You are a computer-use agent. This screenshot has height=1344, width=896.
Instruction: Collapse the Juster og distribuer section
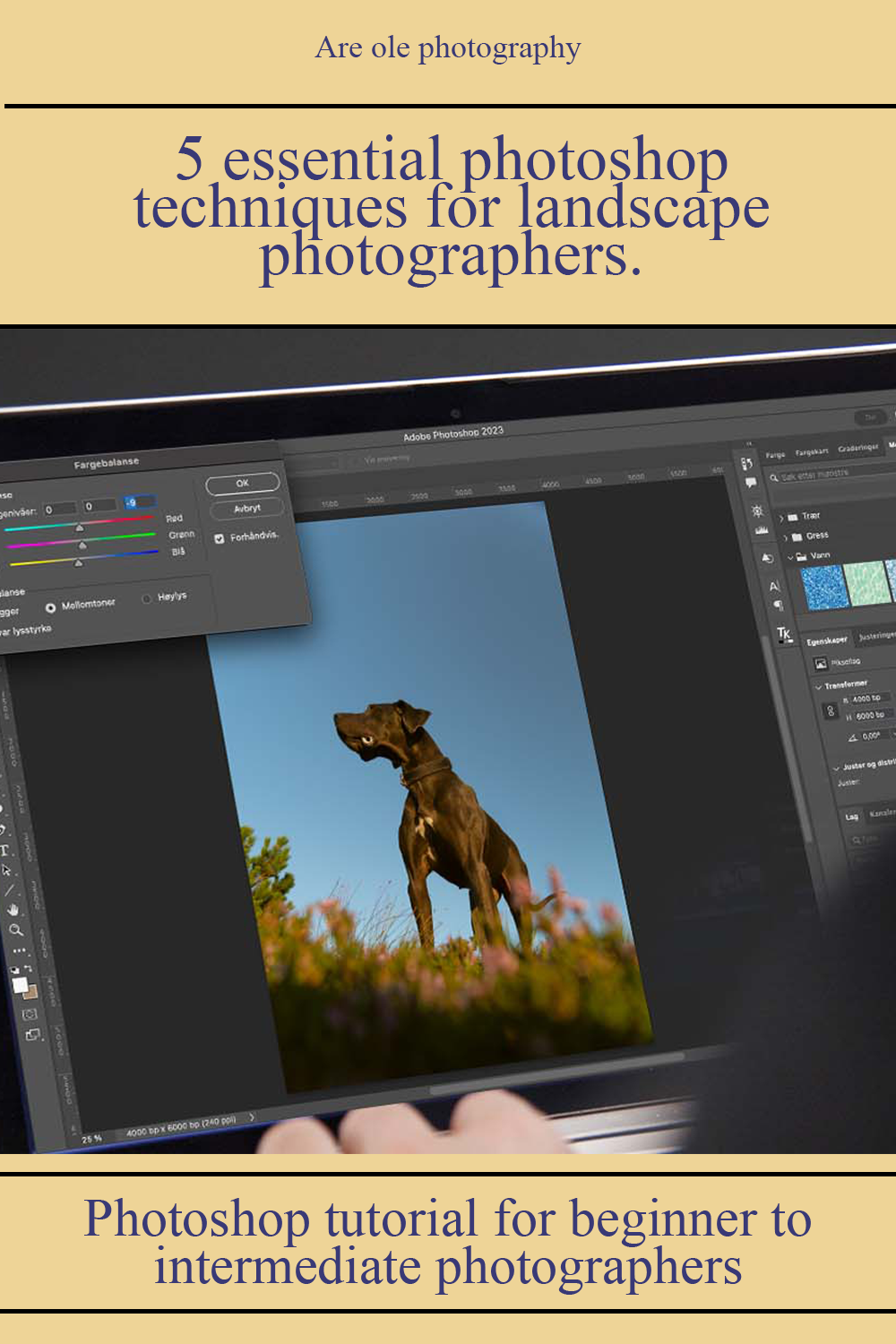(837, 768)
